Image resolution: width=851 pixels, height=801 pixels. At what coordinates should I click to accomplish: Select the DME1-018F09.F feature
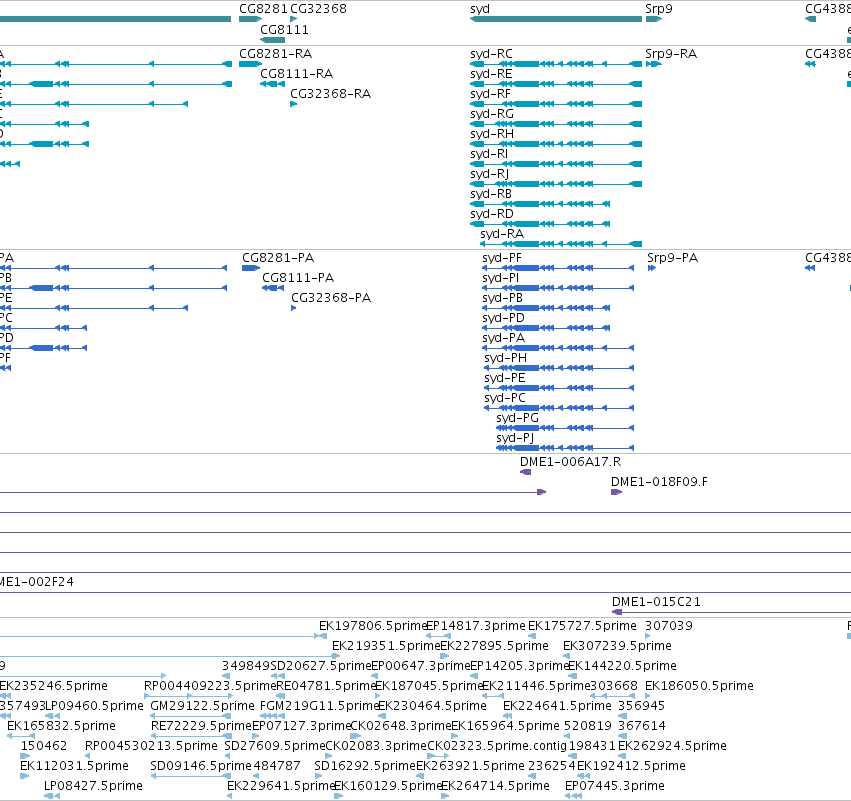coord(617,492)
